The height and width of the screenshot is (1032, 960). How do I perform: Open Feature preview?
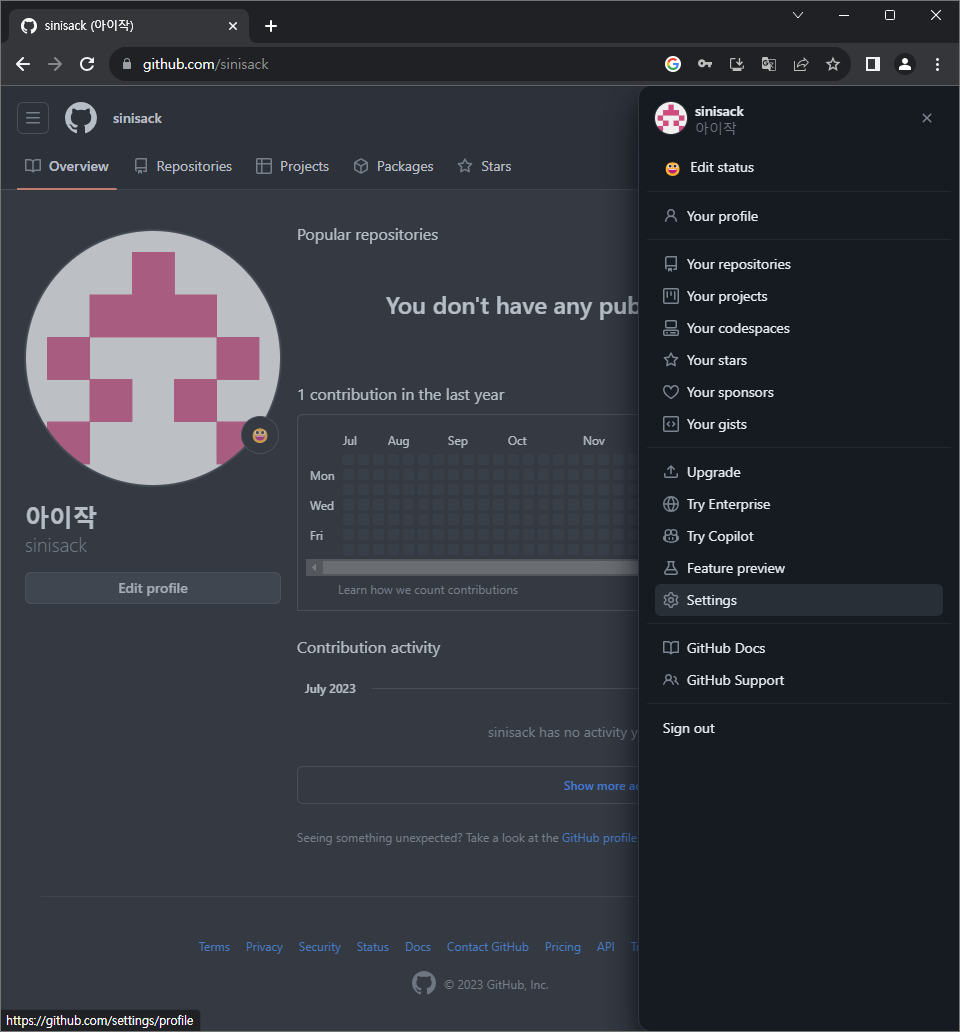pos(799,569)
